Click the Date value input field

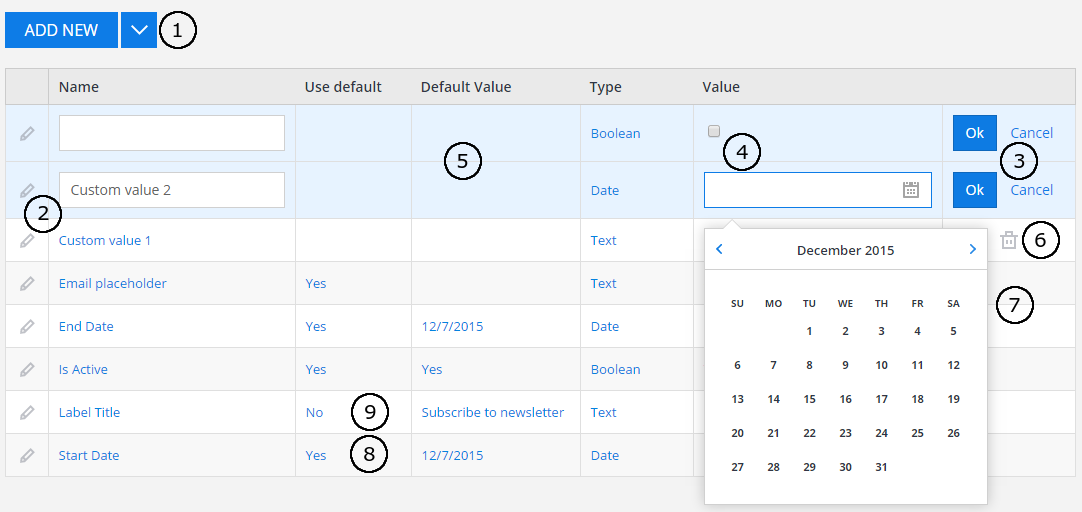click(818, 190)
